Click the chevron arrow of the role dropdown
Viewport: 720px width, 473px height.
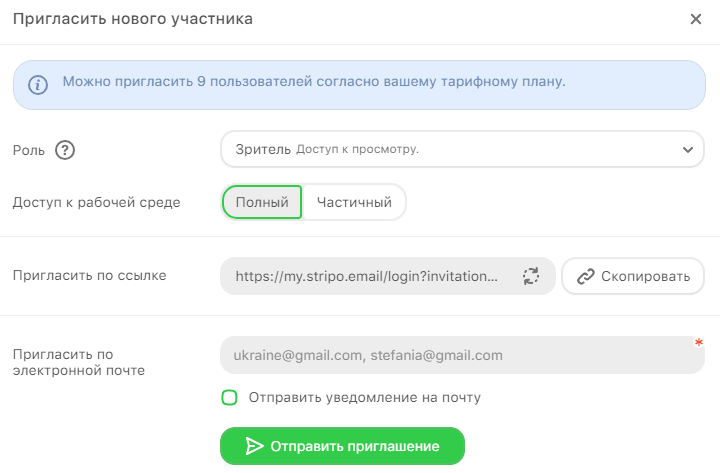[x=687, y=150]
